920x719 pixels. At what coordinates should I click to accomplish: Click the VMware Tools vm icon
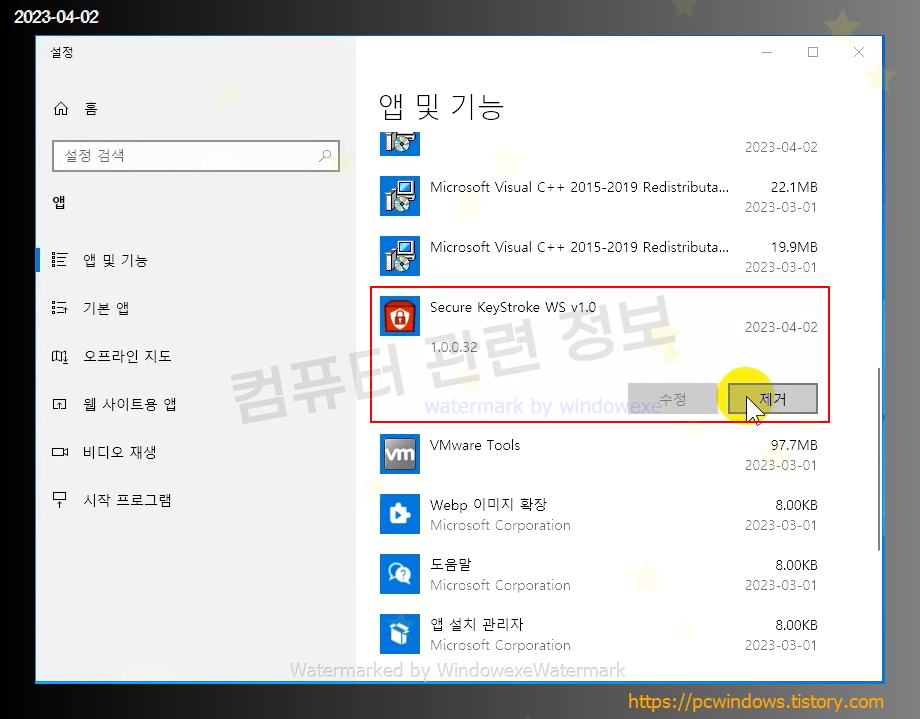(x=400, y=454)
